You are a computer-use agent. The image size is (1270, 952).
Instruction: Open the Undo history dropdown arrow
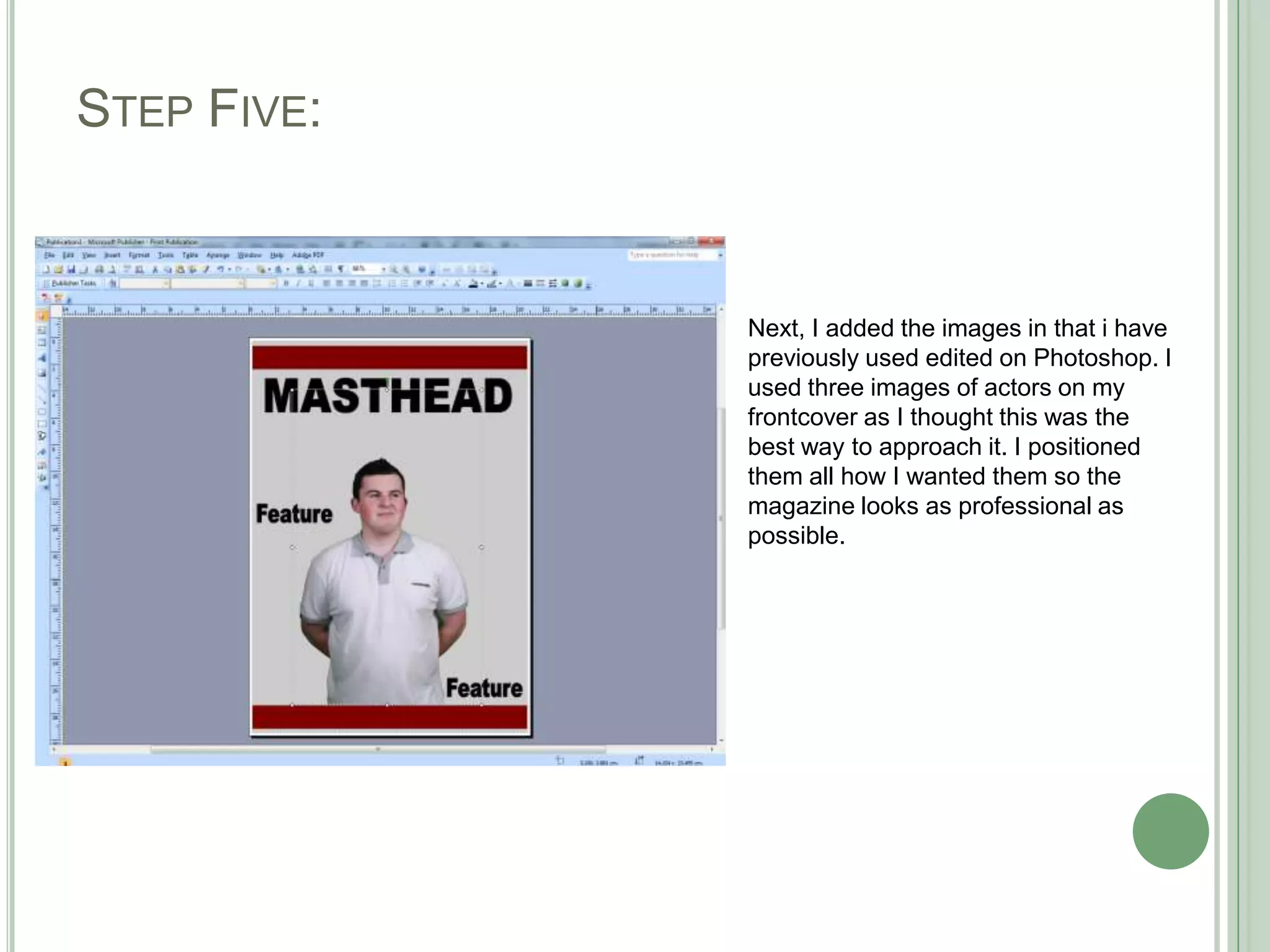click(x=229, y=270)
